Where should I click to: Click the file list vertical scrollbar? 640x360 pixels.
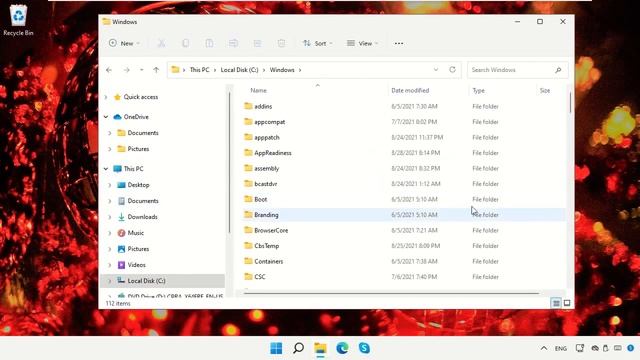(570, 102)
